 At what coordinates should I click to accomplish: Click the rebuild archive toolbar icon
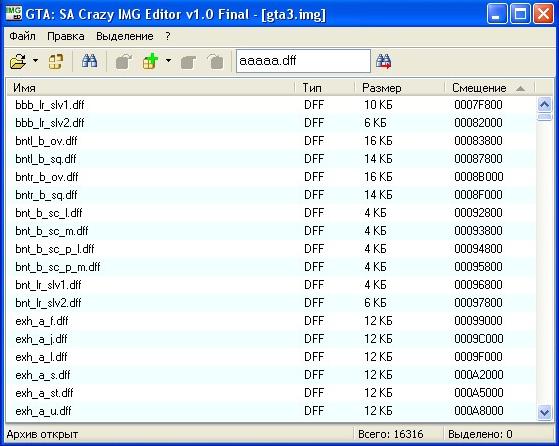tap(56, 61)
